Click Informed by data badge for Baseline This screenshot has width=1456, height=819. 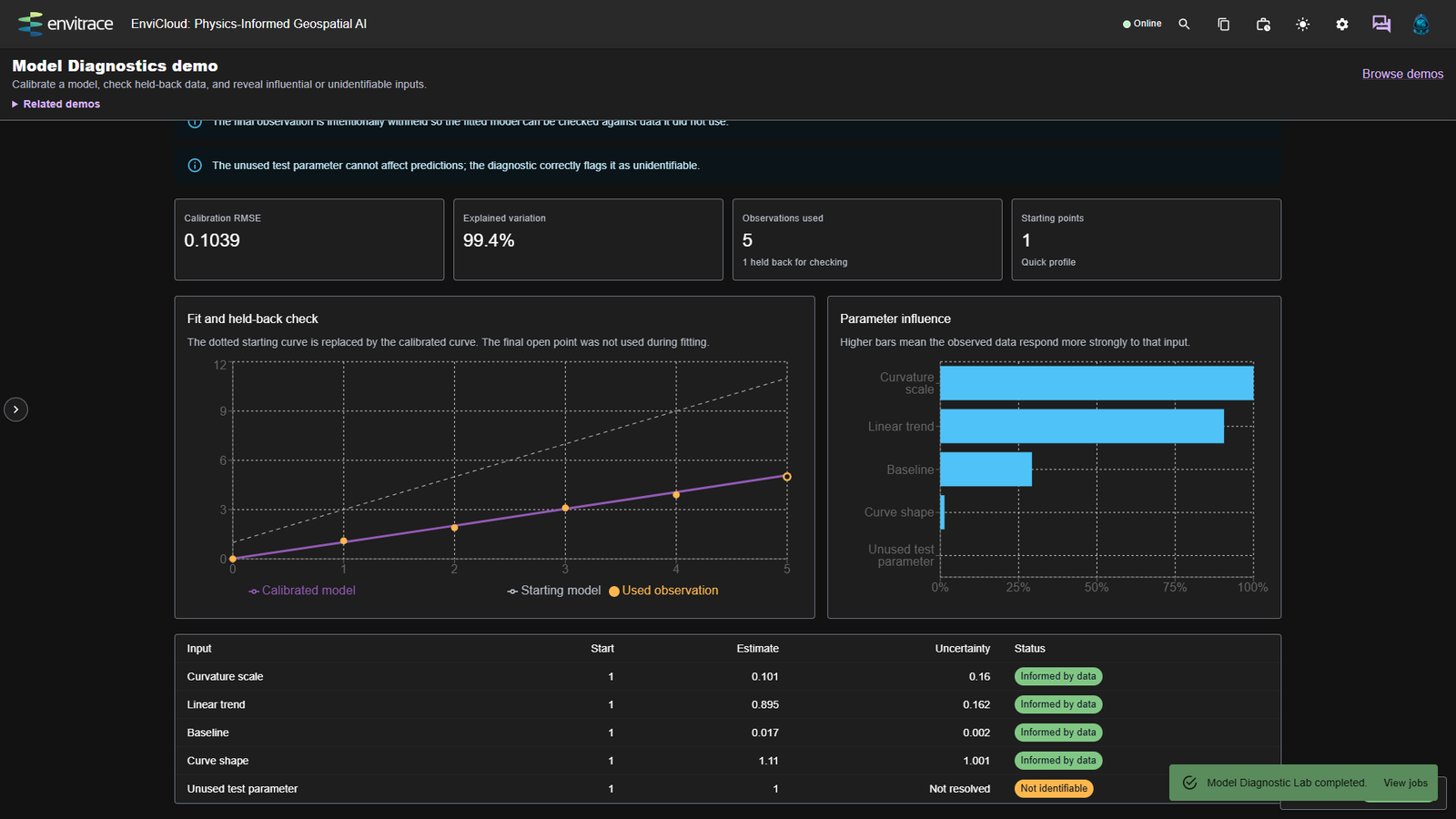(x=1058, y=733)
